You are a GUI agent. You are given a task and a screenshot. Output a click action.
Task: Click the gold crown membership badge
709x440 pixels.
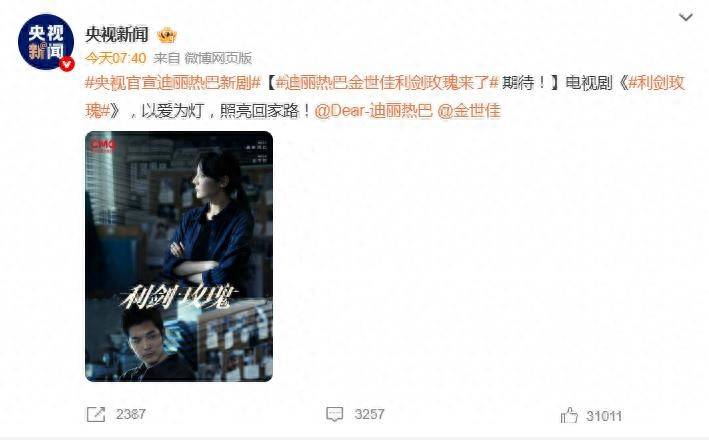click(x=167, y=35)
